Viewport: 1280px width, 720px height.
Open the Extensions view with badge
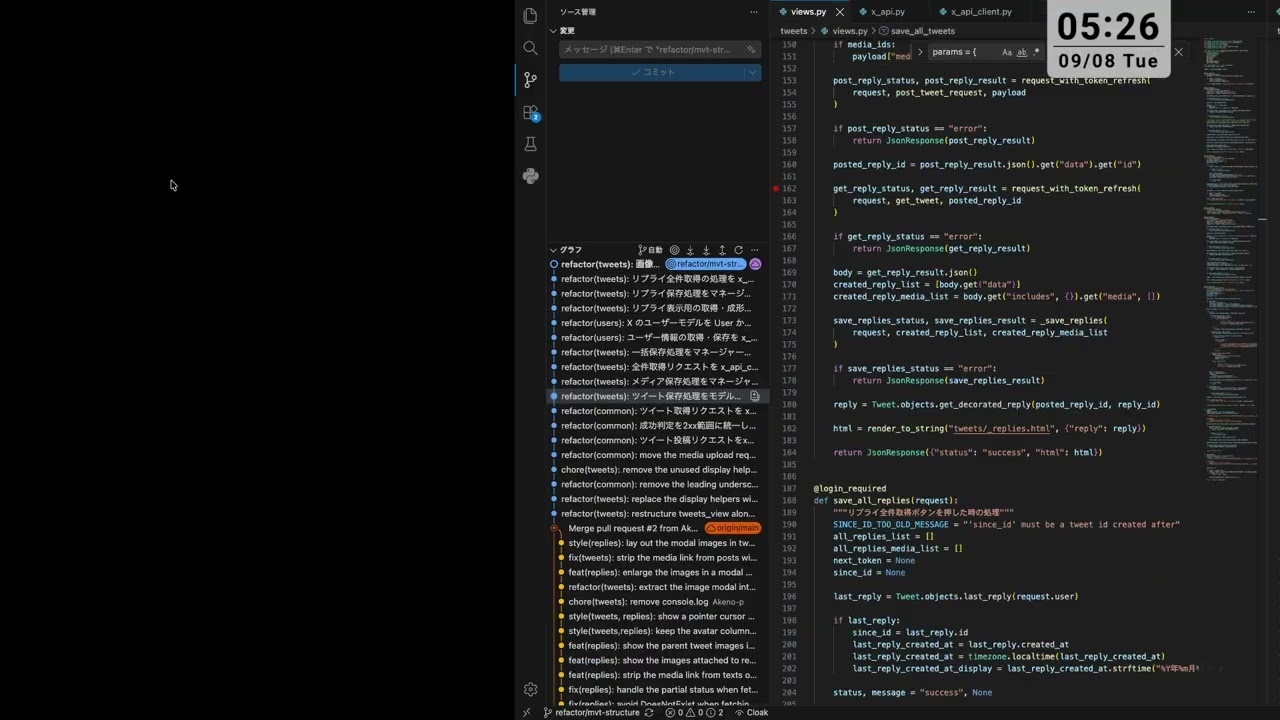[531, 113]
